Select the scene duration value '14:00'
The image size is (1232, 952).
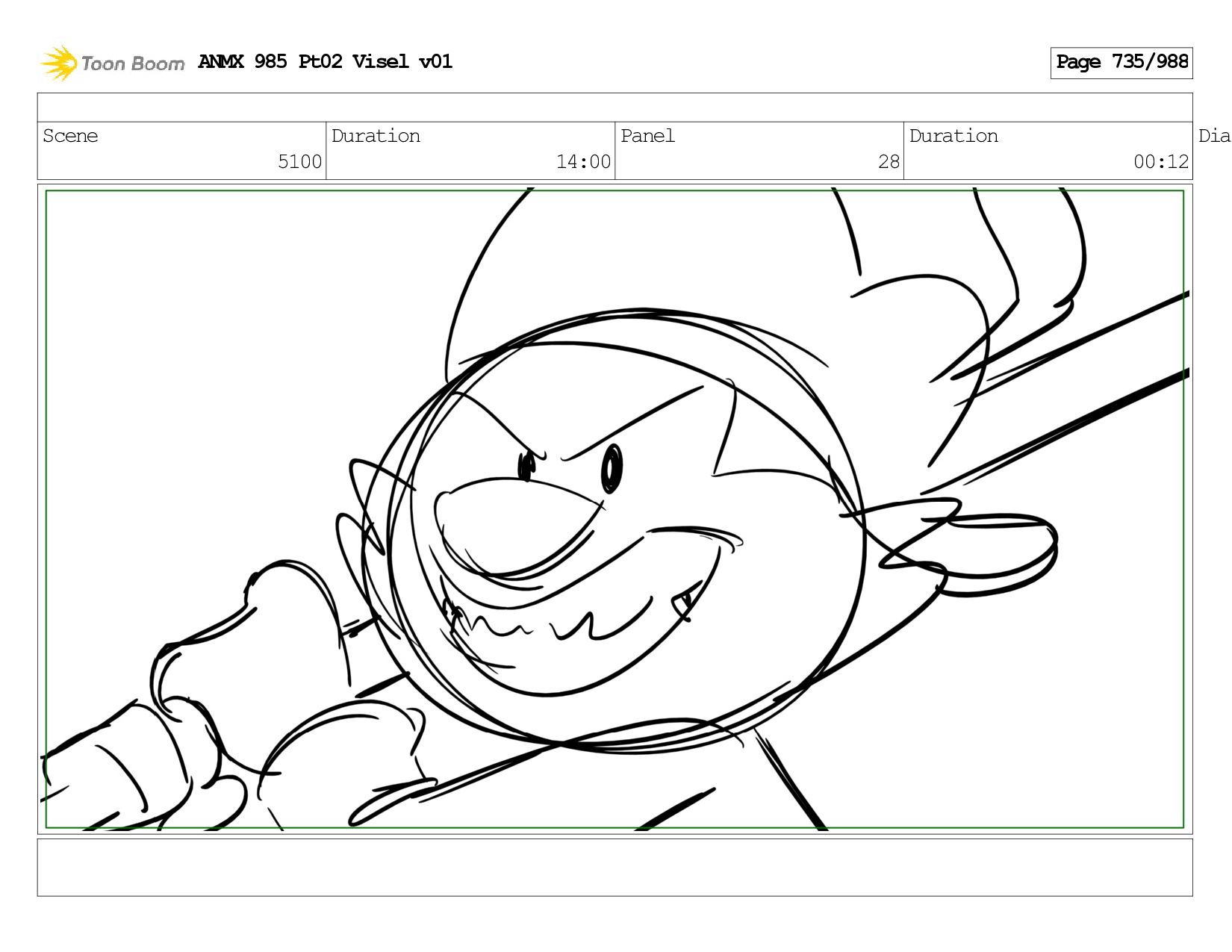pyautogui.click(x=583, y=162)
